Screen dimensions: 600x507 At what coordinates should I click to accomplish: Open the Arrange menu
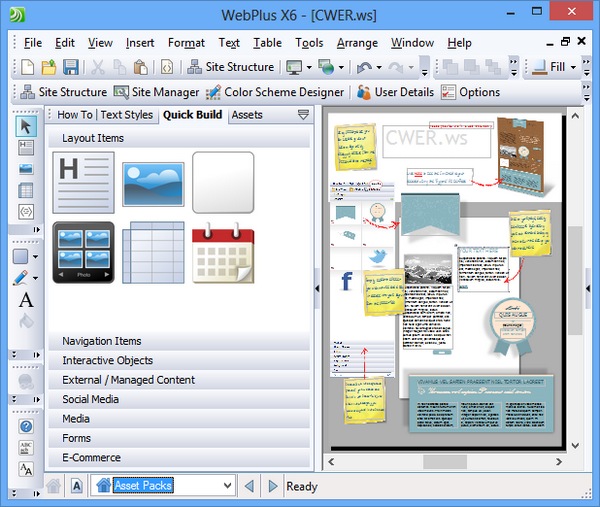(x=357, y=43)
